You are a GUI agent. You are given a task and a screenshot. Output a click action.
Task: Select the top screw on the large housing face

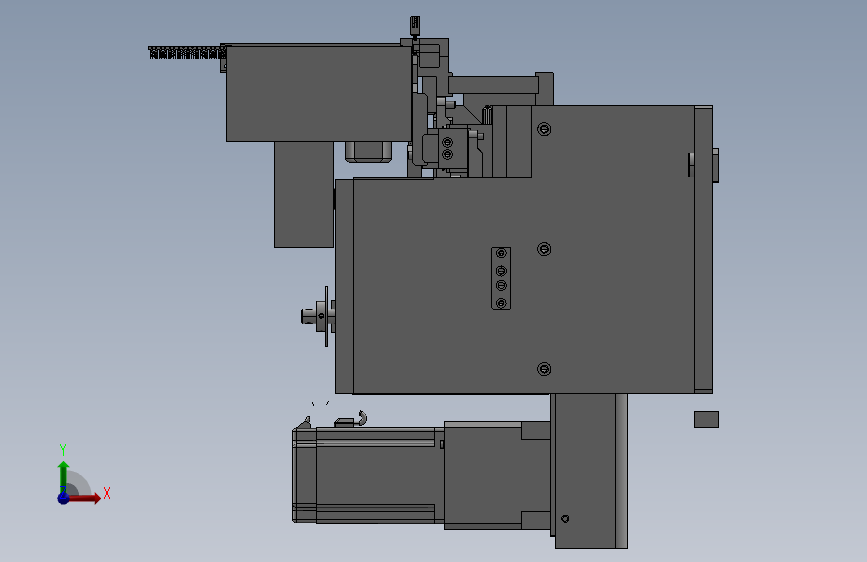tap(544, 129)
